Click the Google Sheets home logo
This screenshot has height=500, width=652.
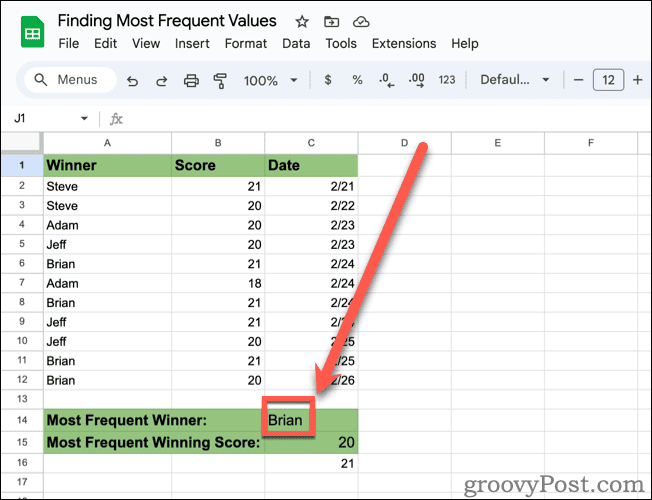click(32, 32)
